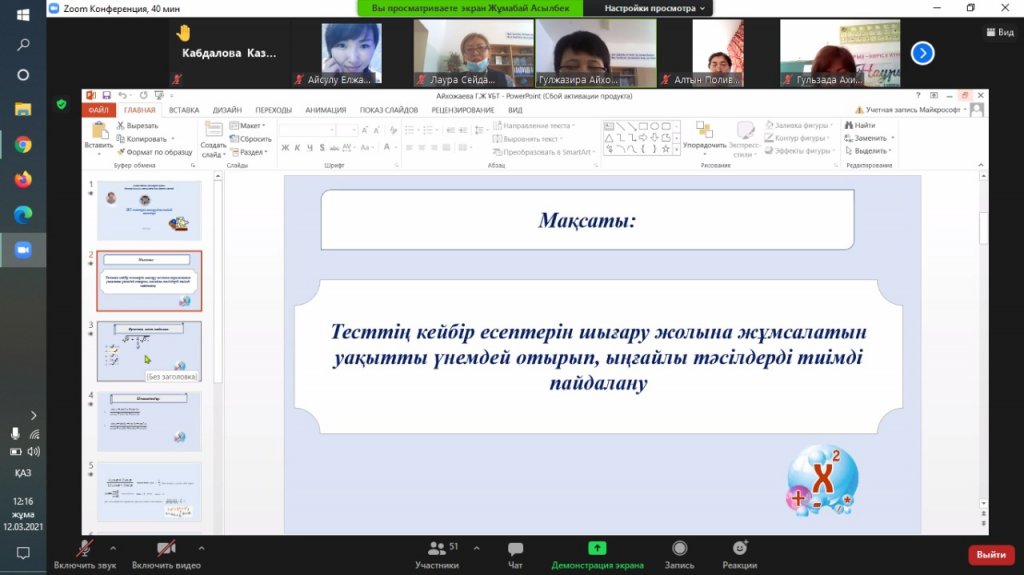Image resolution: width=1024 pixels, height=575 pixels.
Task: Leave the meeting with Выйти button
Action: pyautogui.click(x=991, y=554)
